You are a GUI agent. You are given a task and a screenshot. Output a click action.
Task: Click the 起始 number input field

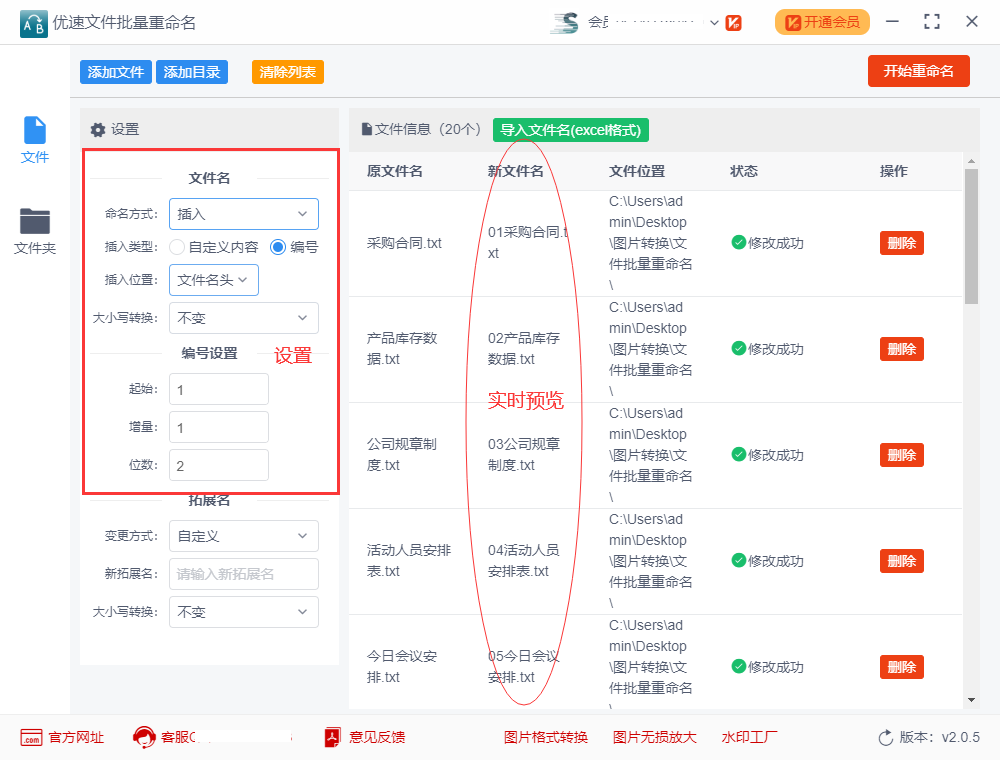pyautogui.click(x=219, y=389)
